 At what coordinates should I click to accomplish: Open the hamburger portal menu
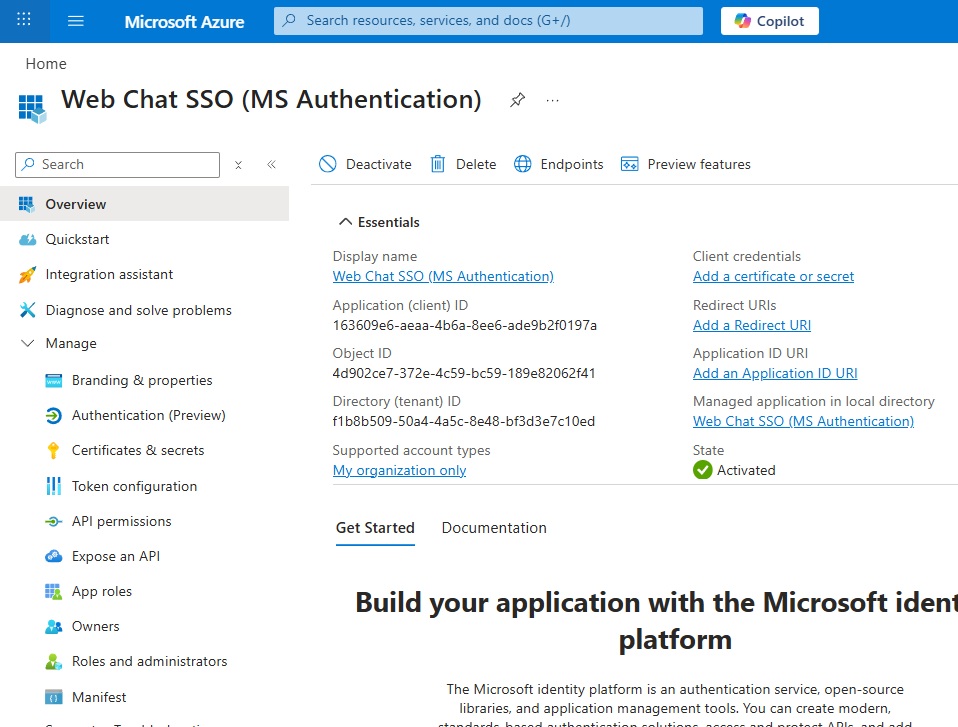pyautogui.click(x=76, y=21)
